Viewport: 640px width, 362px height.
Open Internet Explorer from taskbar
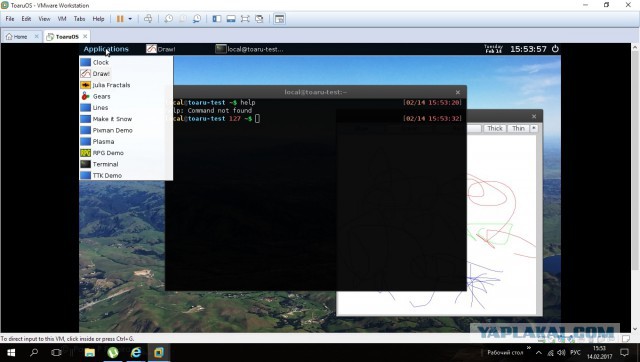tap(136, 352)
